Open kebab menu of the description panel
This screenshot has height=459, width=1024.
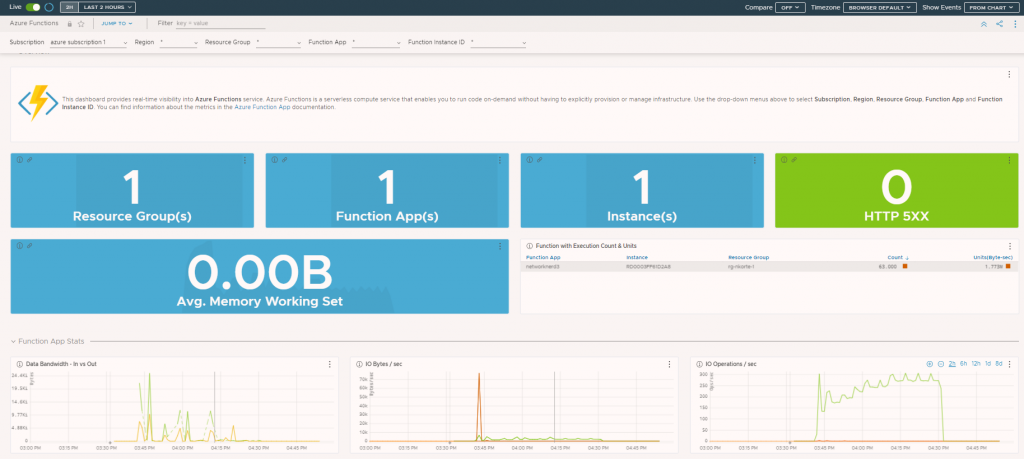point(1009,74)
